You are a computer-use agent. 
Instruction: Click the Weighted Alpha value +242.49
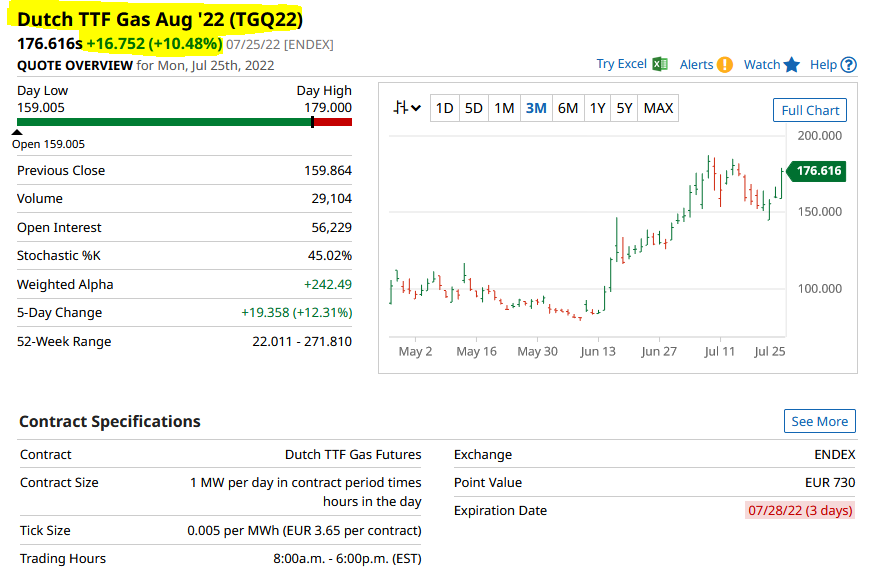pos(328,284)
